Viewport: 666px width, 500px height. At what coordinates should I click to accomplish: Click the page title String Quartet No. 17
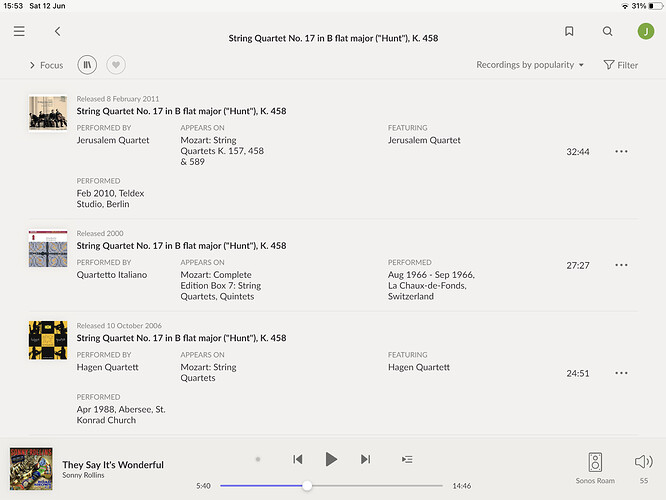point(333,38)
